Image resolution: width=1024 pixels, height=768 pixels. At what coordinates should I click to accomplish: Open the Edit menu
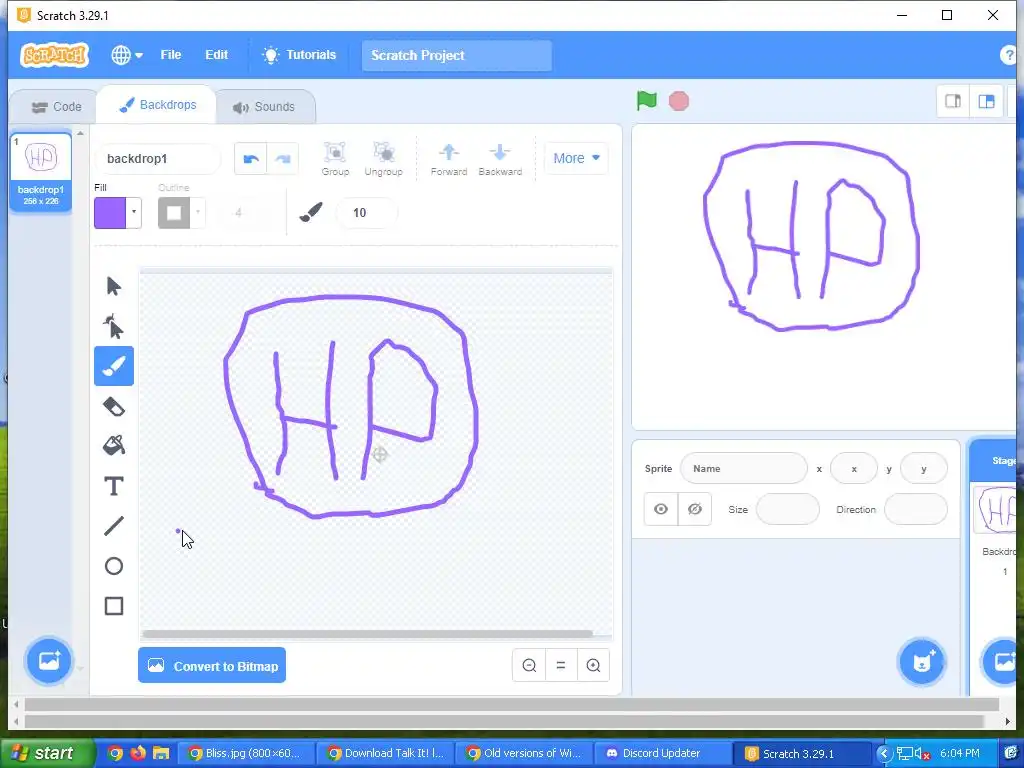(216, 55)
